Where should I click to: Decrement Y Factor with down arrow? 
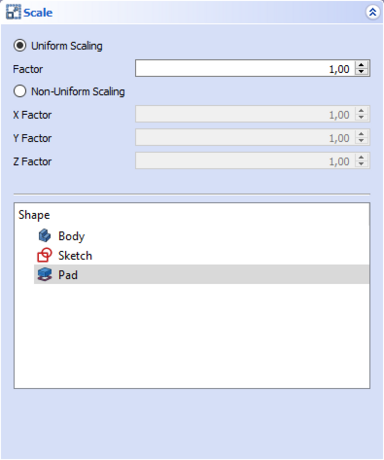(x=361, y=141)
